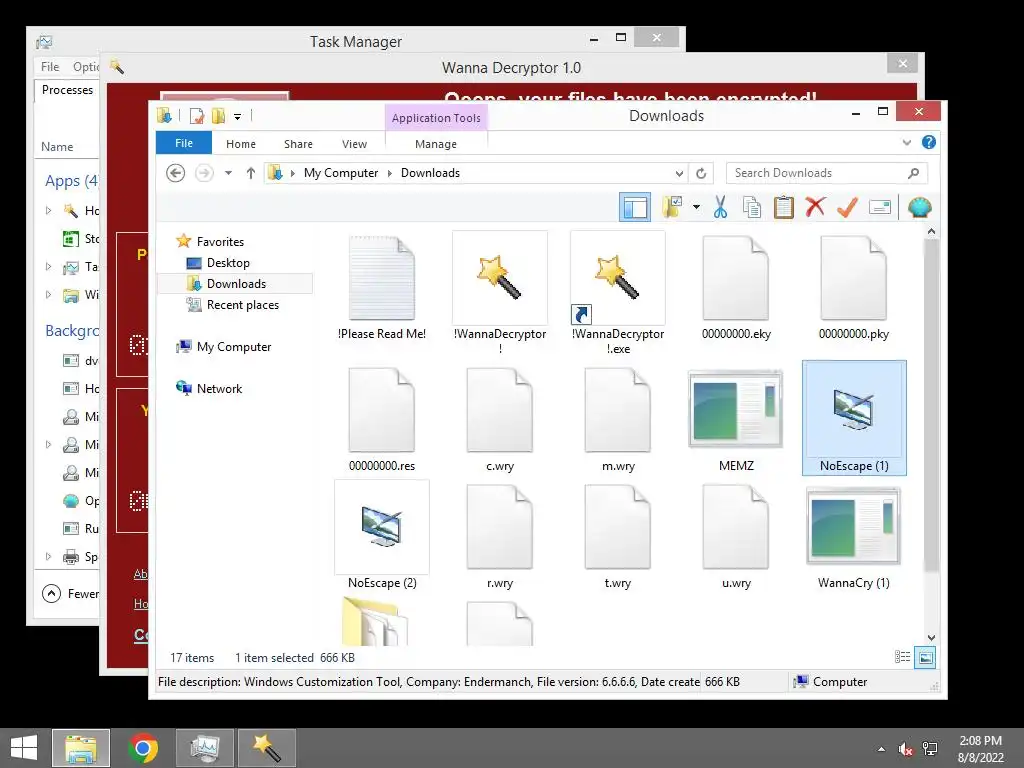
Task: Open the address bar history dropdown
Action: point(679,173)
